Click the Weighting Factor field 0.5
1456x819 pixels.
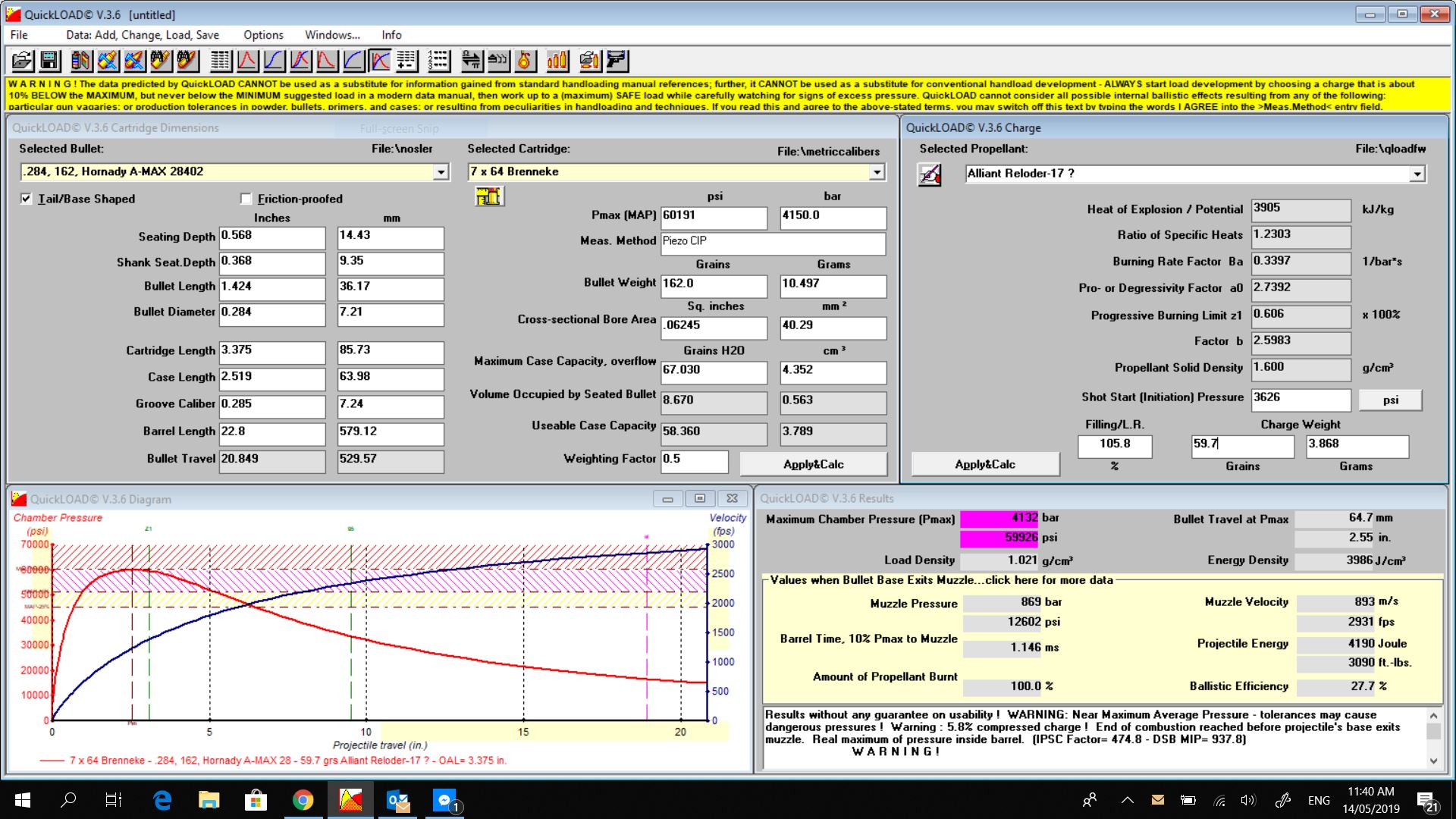(694, 461)
